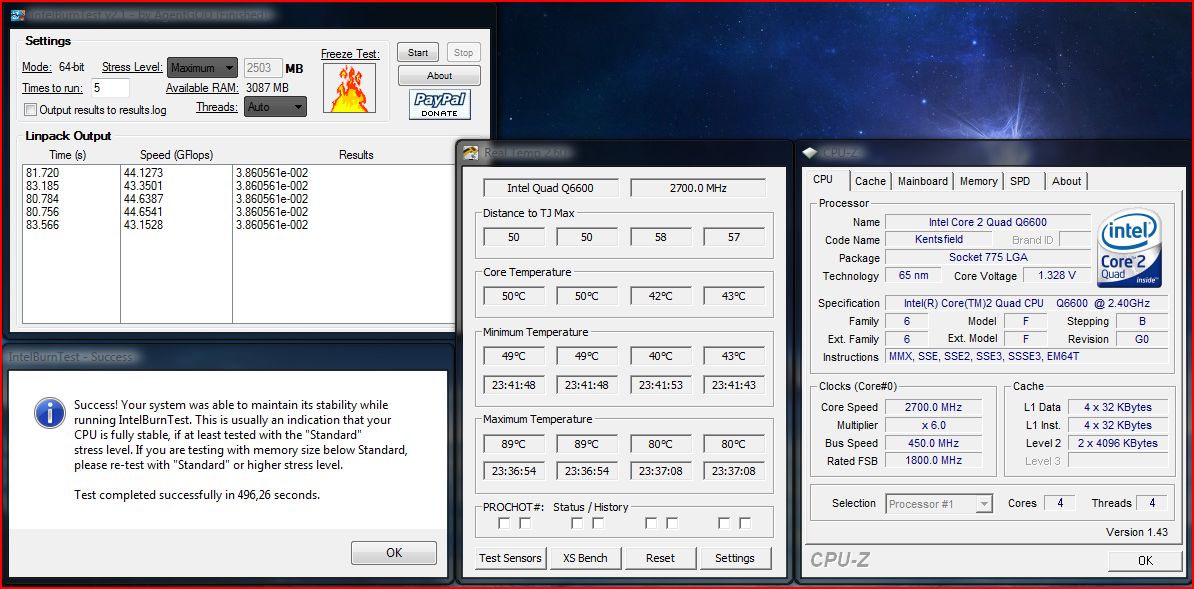1194x589 pixels.
Task: Switch to the CPU tab in CPU-Z
Action: 822,180
